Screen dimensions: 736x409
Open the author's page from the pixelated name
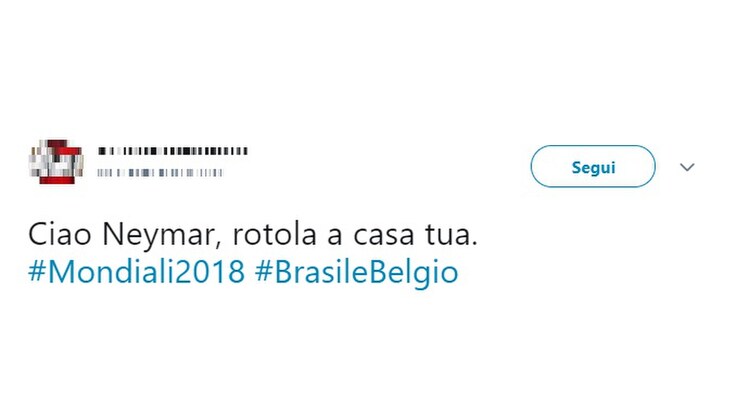[x=173, y=151]
